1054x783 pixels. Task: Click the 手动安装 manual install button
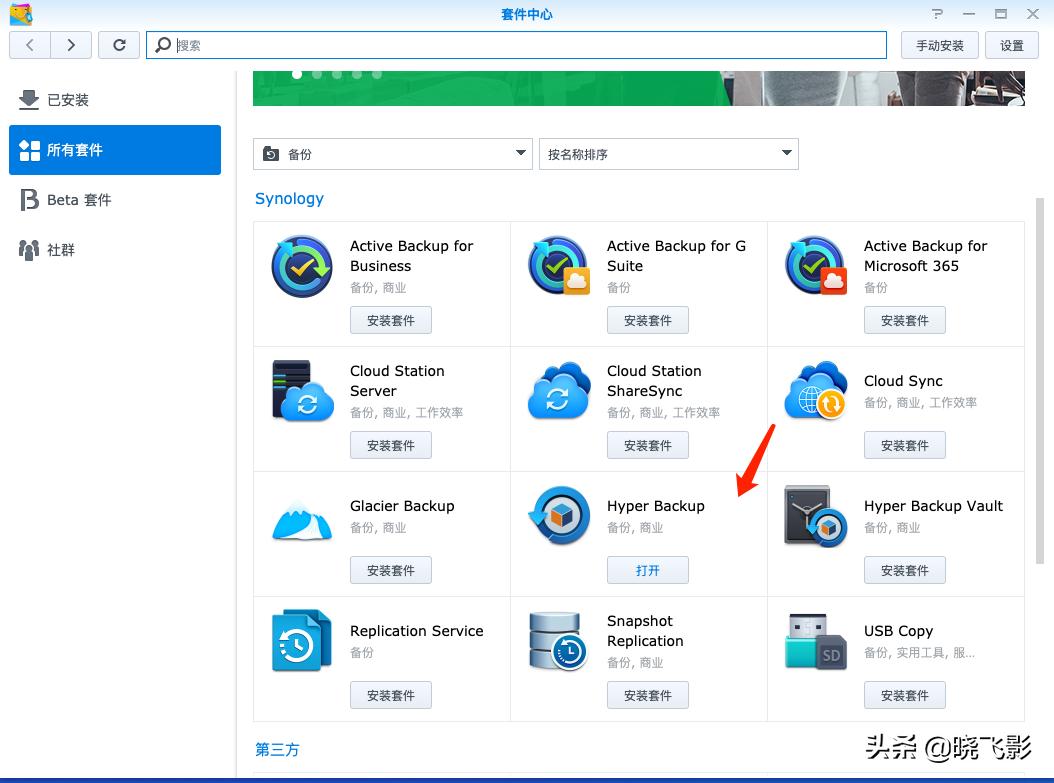pos(940,45)
